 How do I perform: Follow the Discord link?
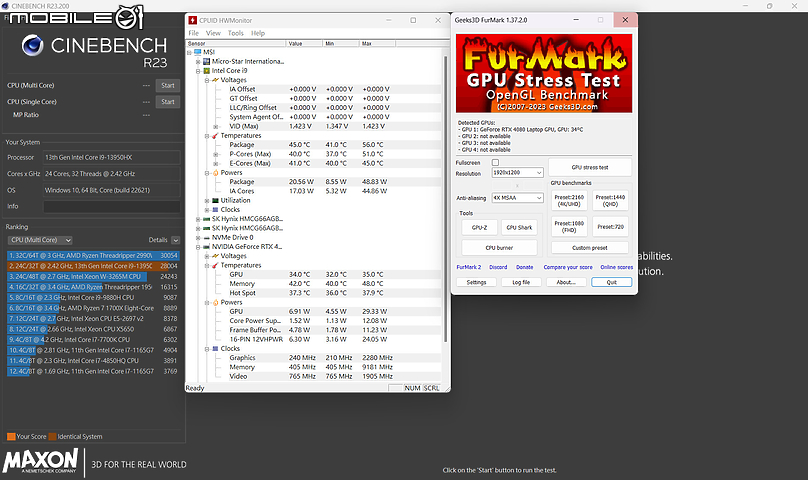click(x=498, y=267)
